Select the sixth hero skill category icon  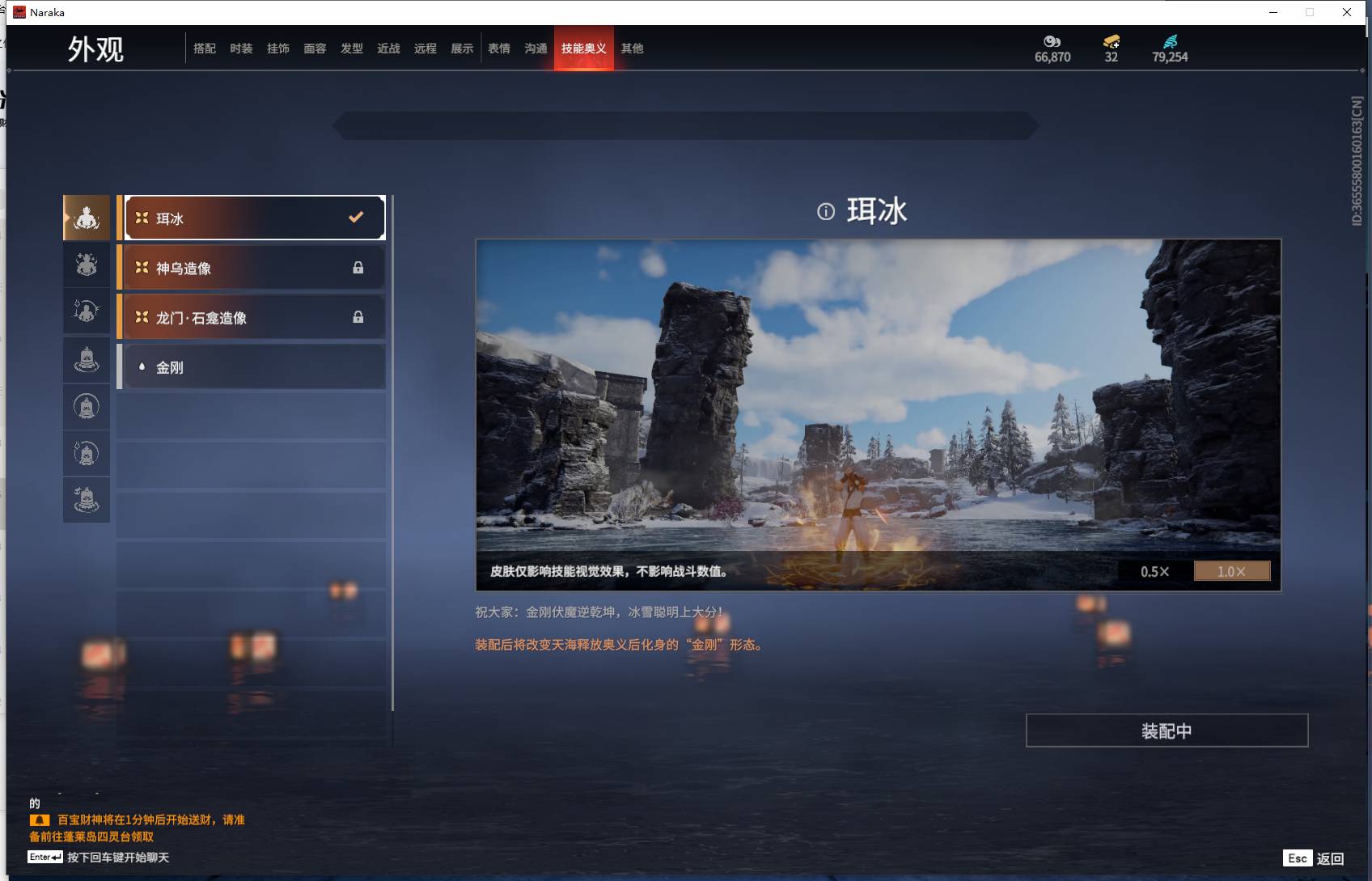pos(87,452)
